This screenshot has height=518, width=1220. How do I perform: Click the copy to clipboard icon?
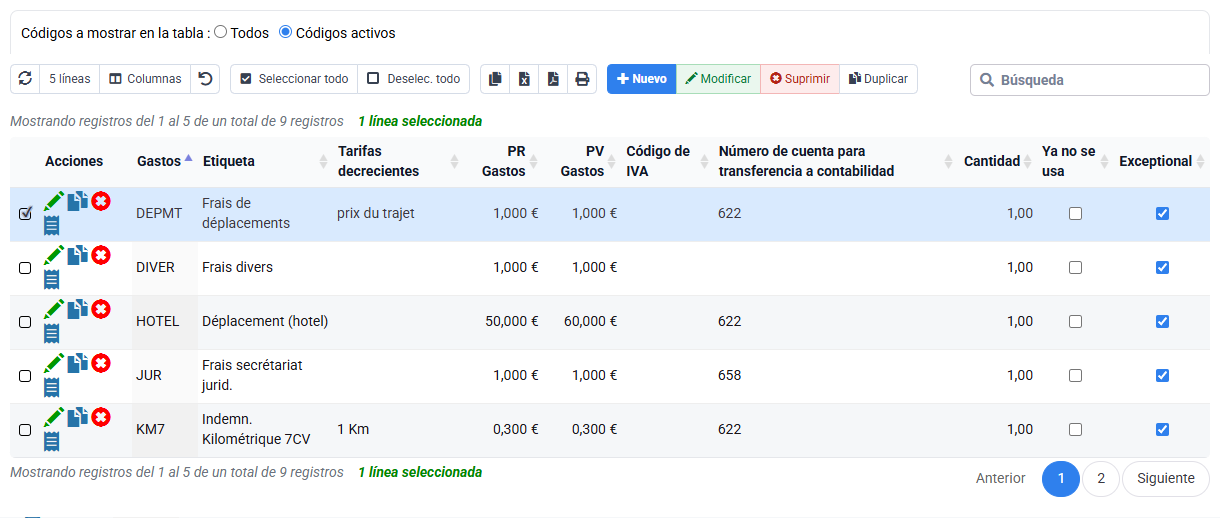pos(495,80)
